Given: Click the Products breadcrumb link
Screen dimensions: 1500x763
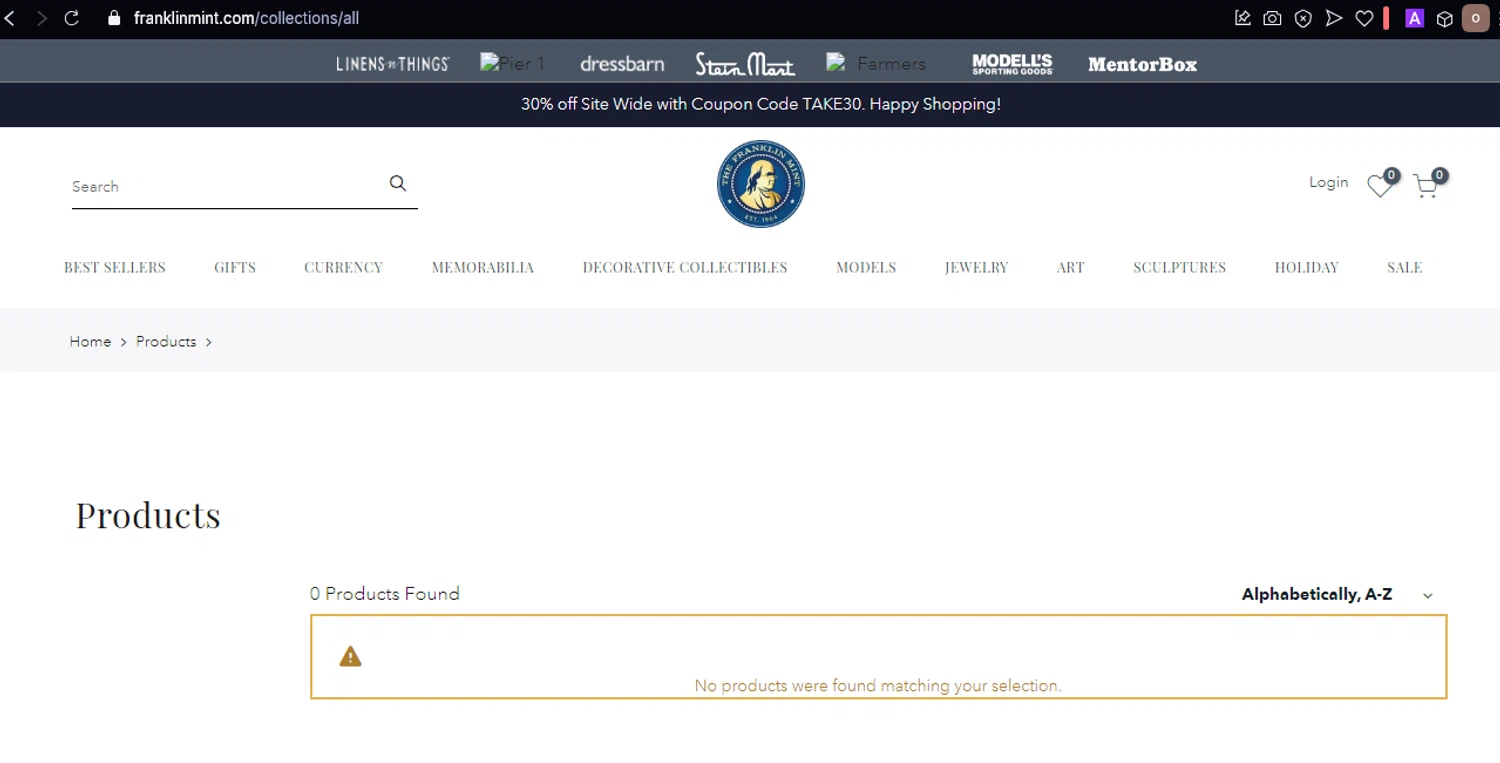Looking at the screenshot, I should (166, 341).
